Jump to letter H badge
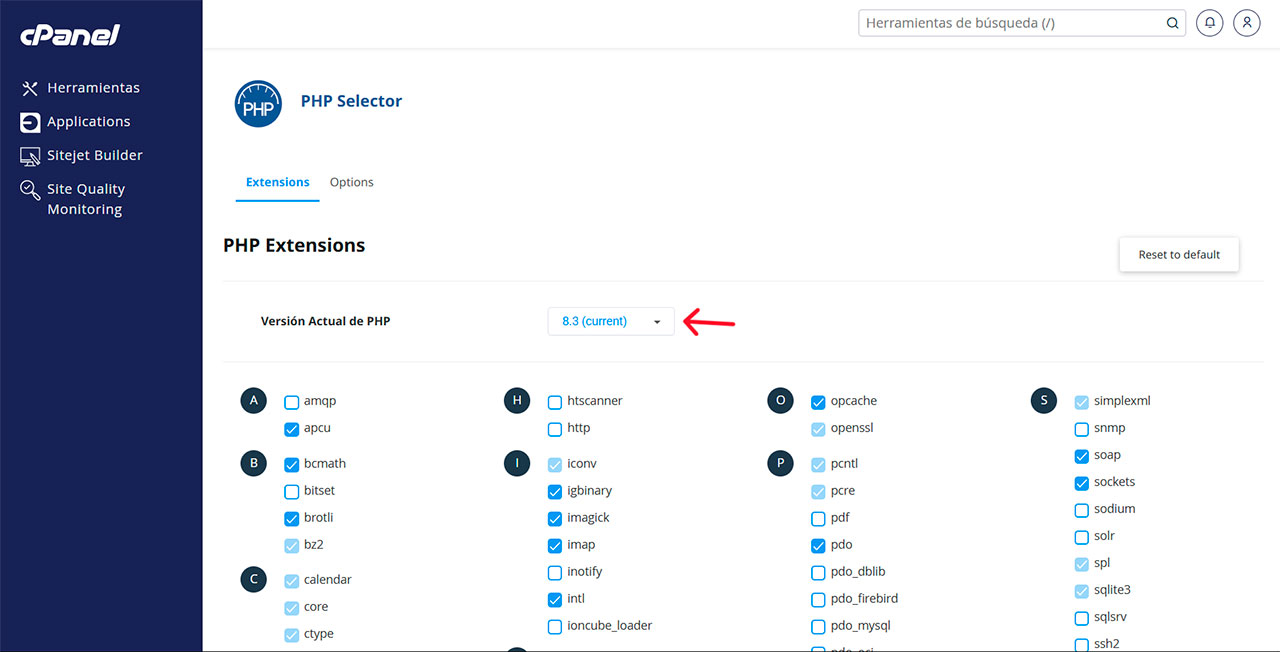The image size is (1280, 652). tap(517, 401)
